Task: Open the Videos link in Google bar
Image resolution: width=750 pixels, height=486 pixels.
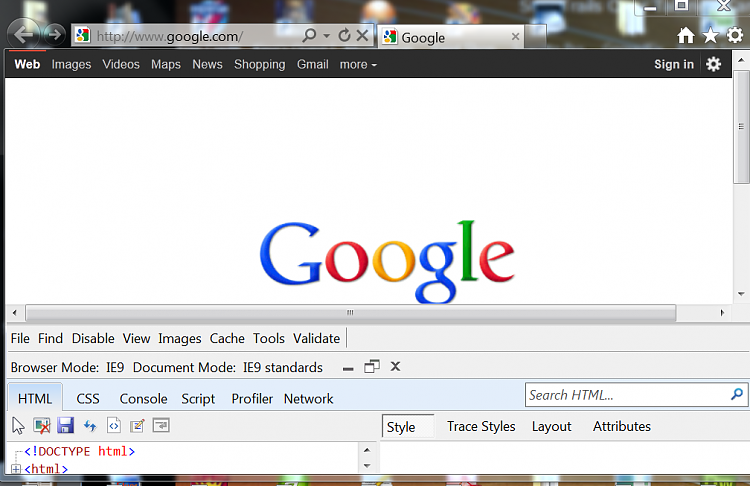Action: coord(121,64)
